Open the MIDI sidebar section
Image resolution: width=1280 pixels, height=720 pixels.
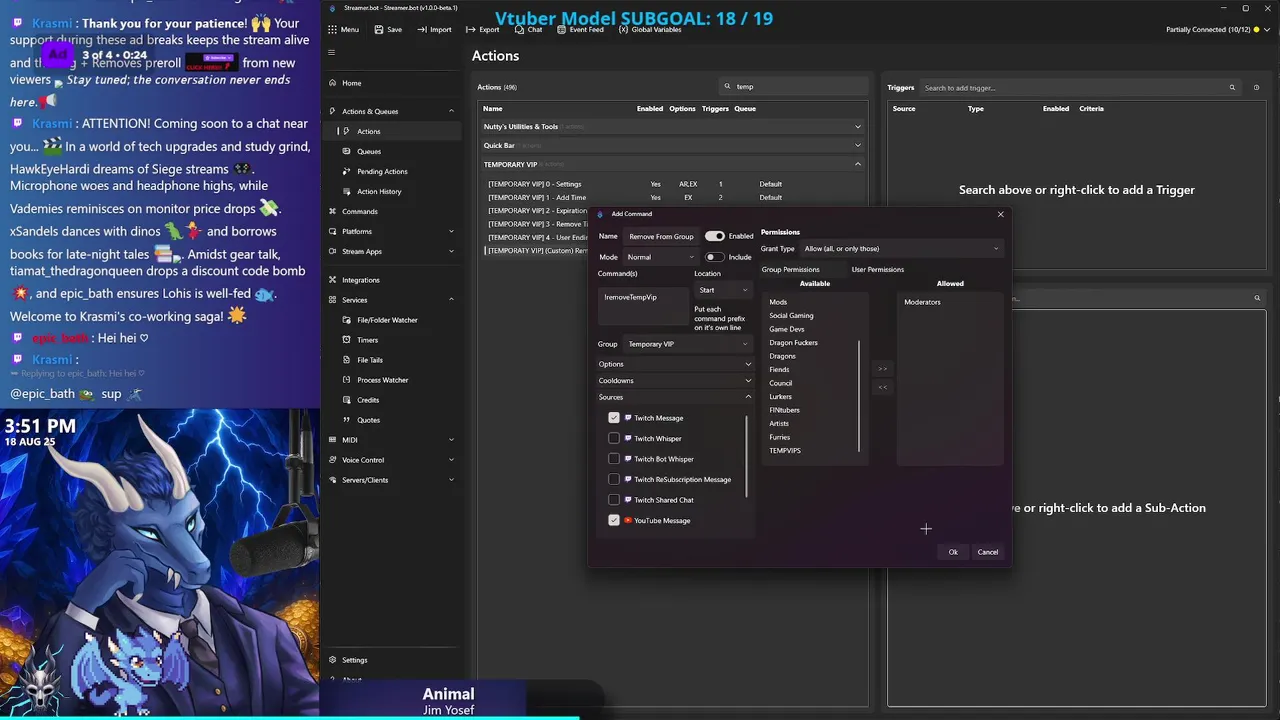pos(392,440)
